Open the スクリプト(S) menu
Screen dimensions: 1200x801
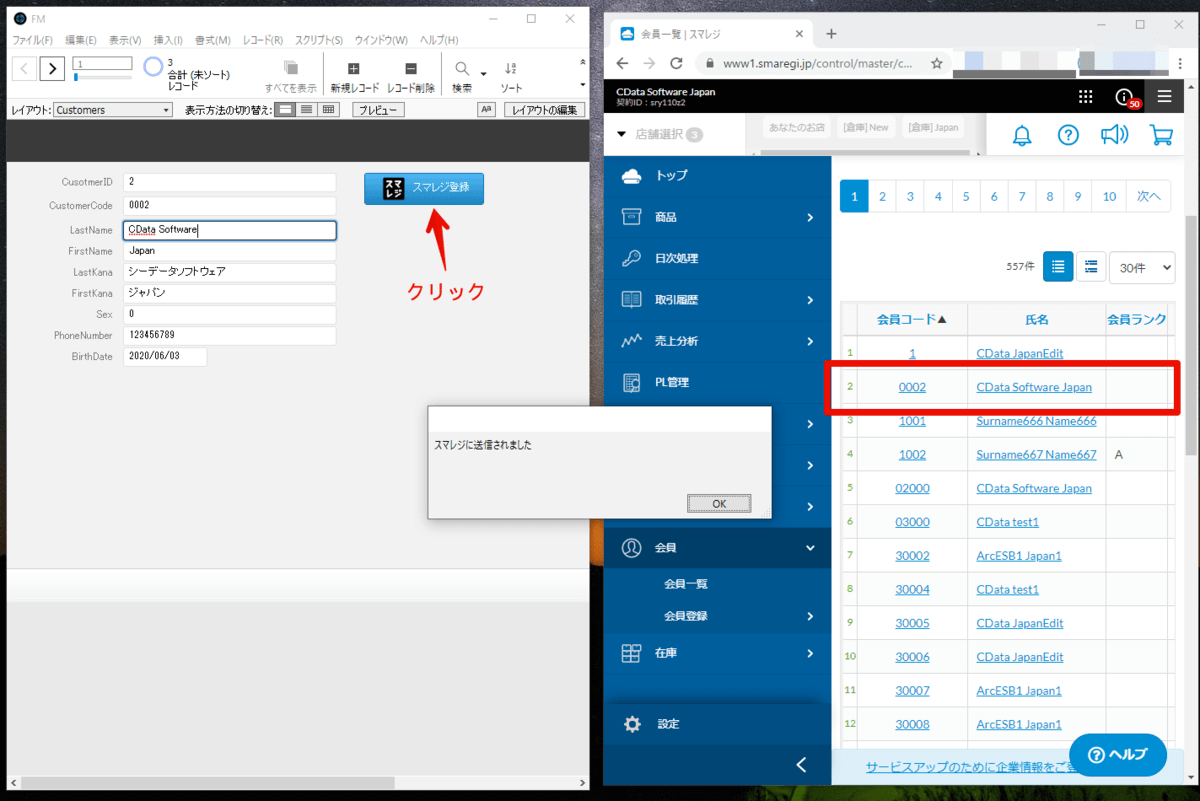[318, 40]
